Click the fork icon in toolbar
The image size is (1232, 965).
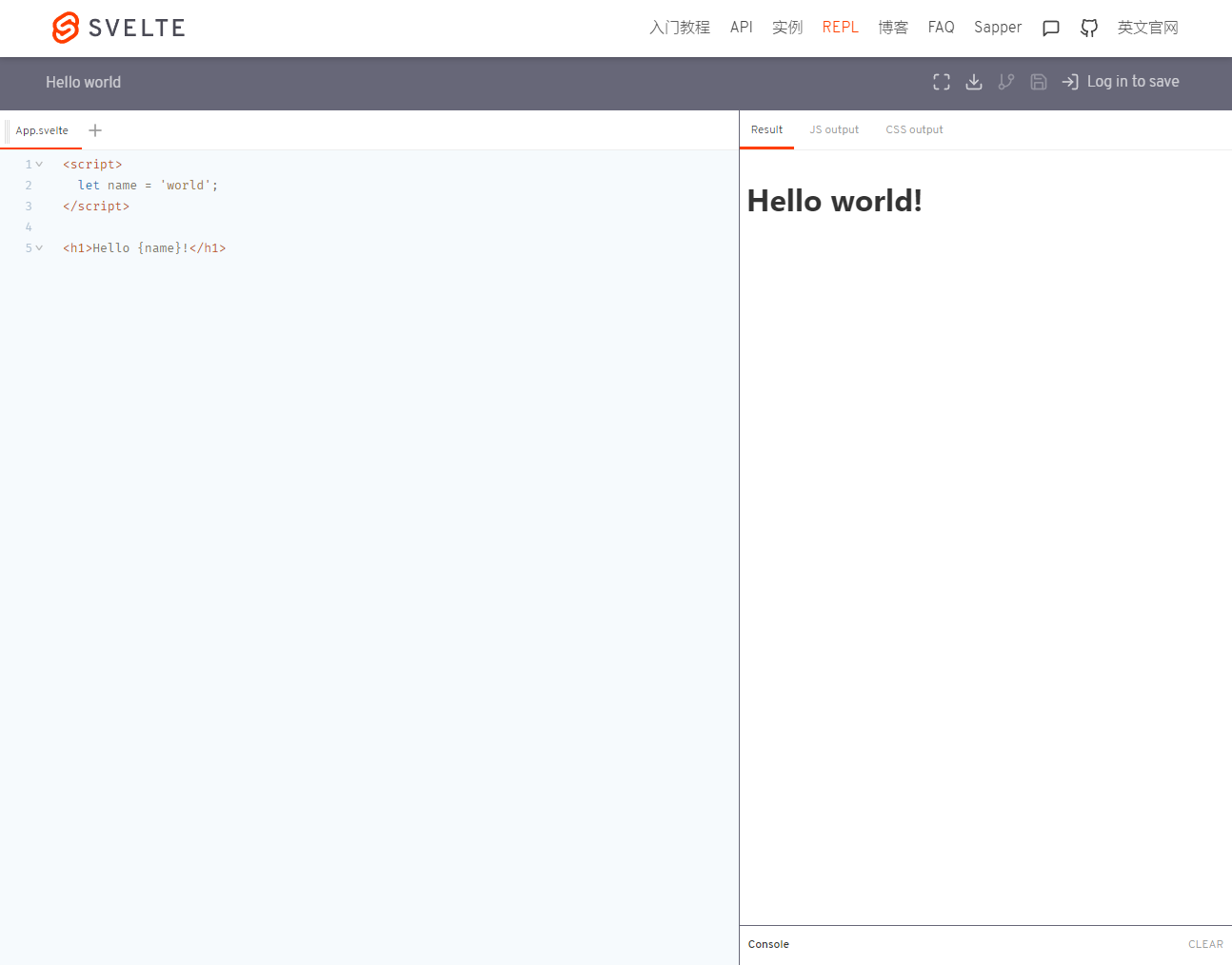[x=1006, y=82]
